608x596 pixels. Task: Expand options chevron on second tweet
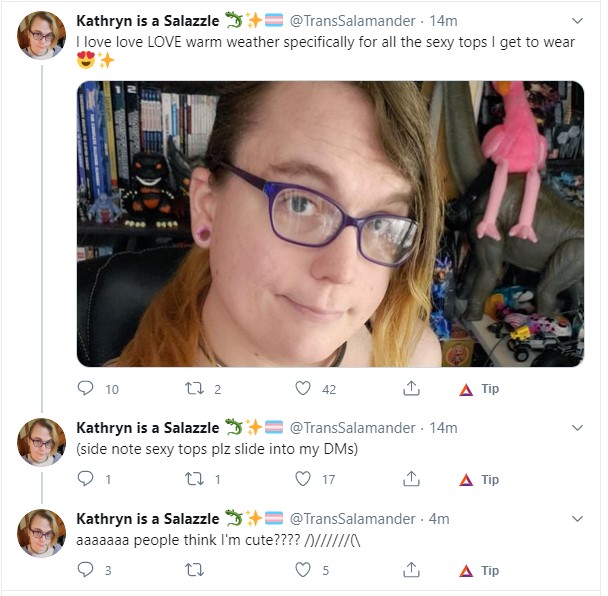[x=577, y=428]
